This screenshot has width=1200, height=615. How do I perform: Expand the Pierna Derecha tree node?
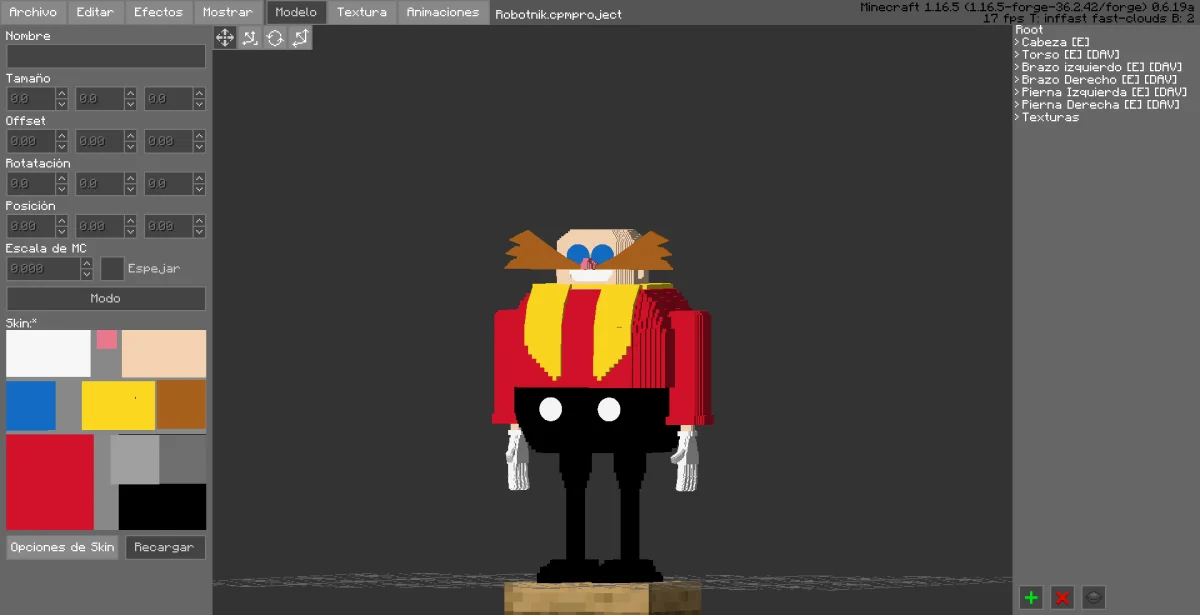point(1017,105)
